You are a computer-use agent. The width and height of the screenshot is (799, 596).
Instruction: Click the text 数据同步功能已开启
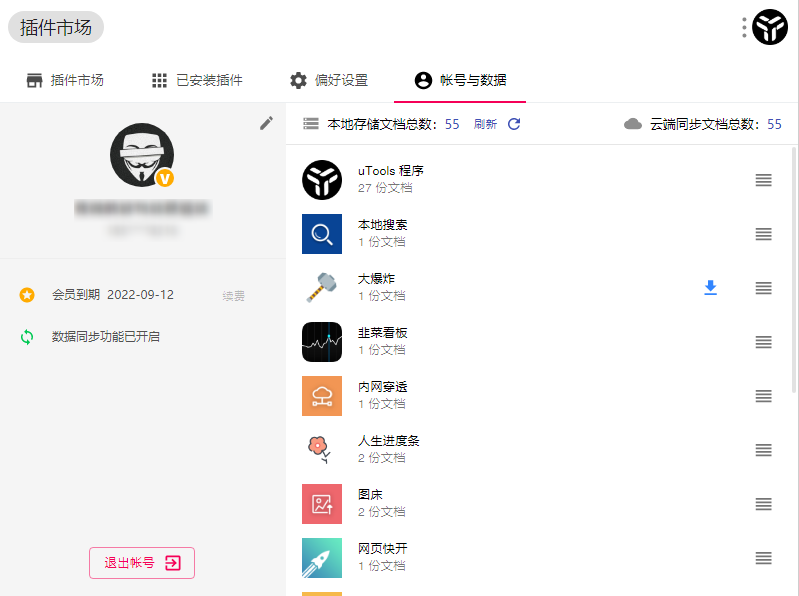[x=105, y=337]
